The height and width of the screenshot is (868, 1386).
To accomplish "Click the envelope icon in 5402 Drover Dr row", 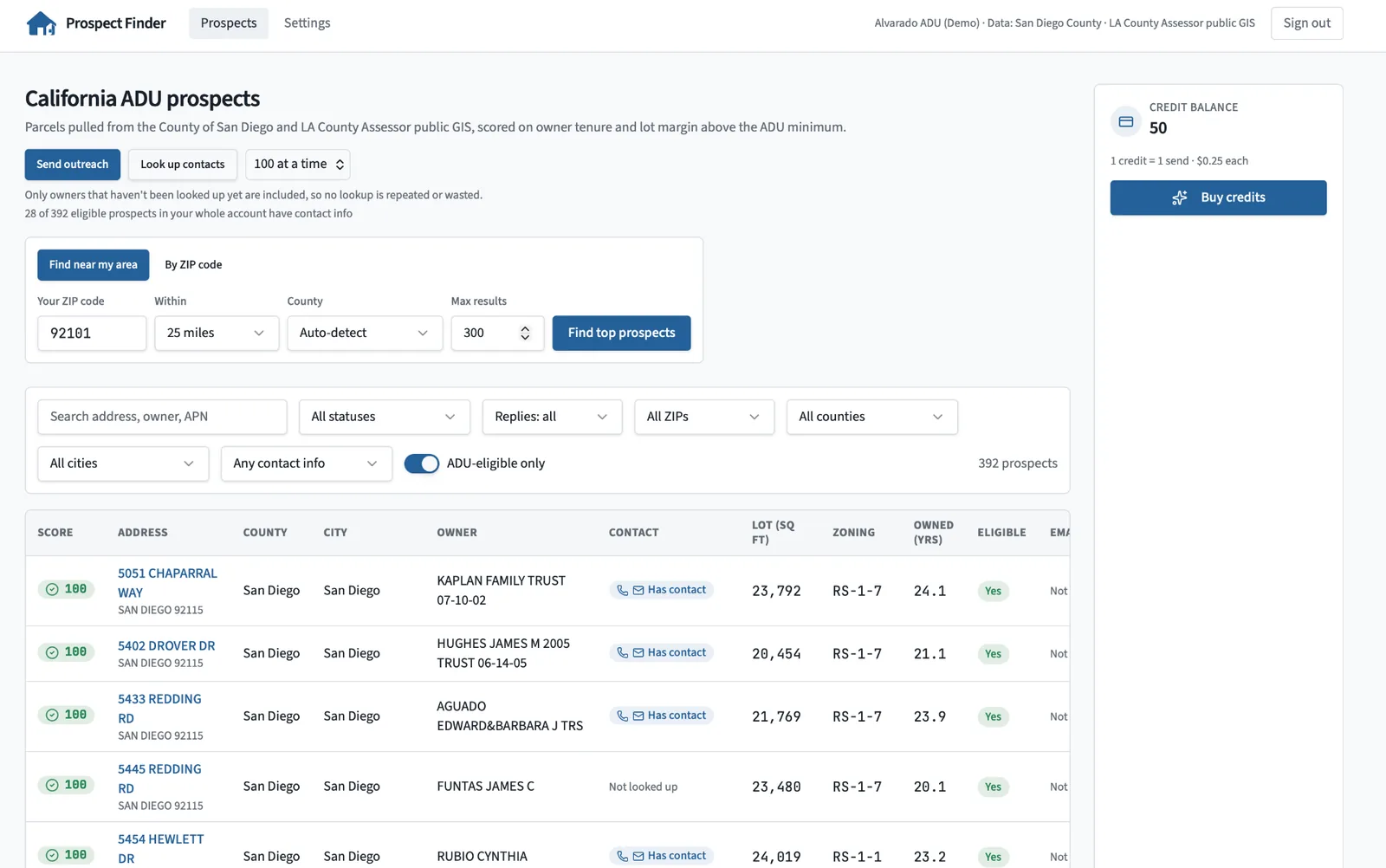I will tap(638, 653).
